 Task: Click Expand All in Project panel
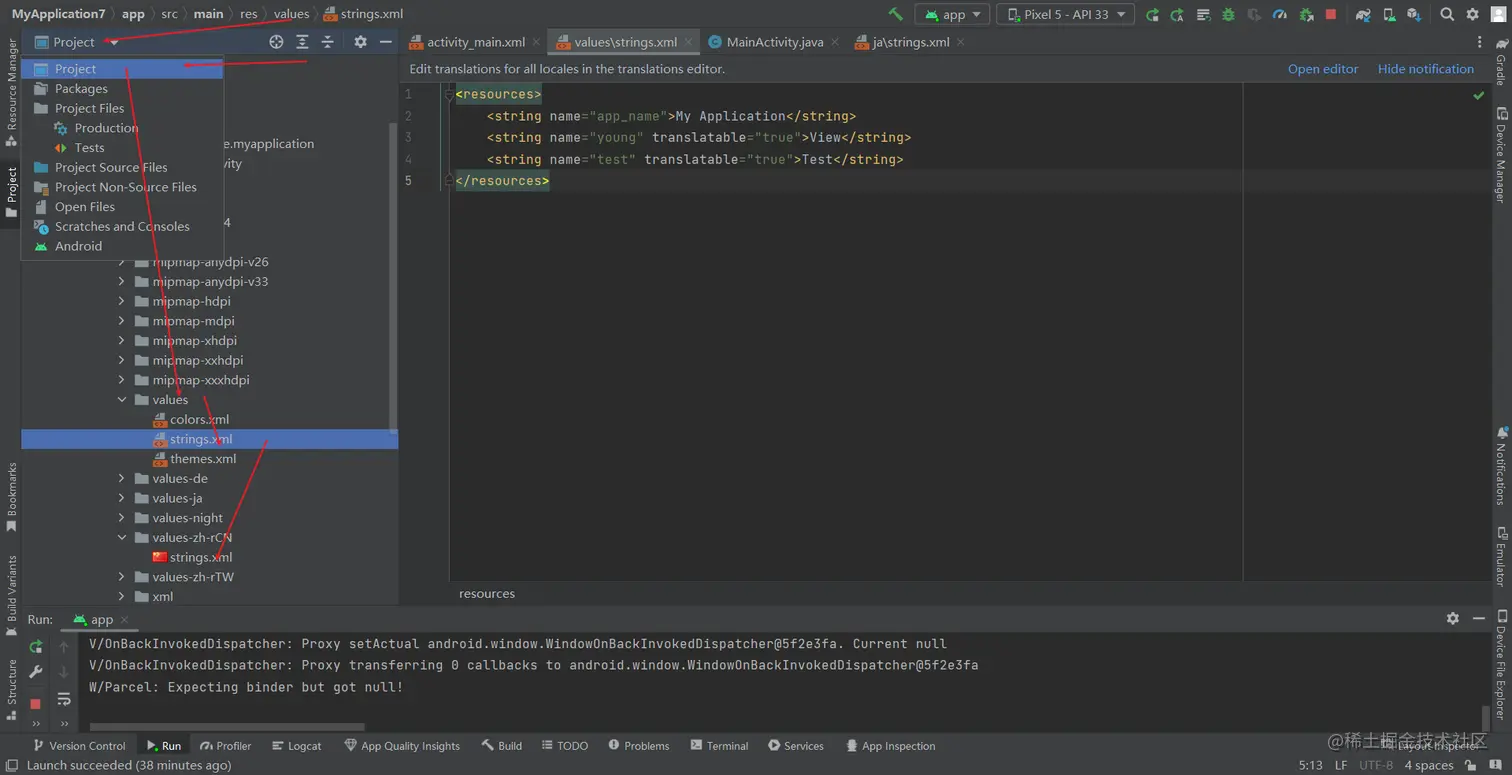(x=302, y=42)
